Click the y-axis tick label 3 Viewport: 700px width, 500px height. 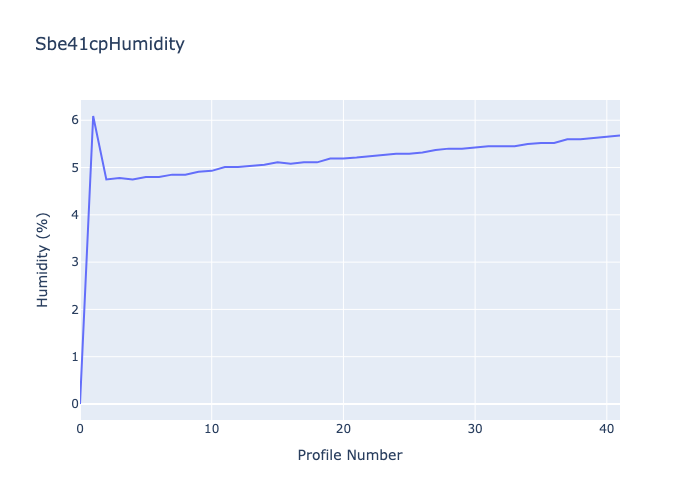[x=74, y=262]
